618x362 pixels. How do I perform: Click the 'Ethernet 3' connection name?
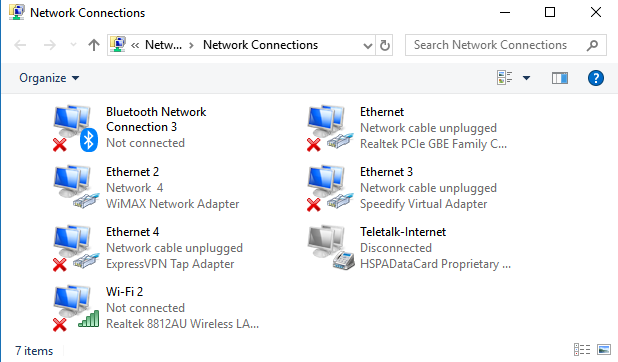tap(386, 172)
